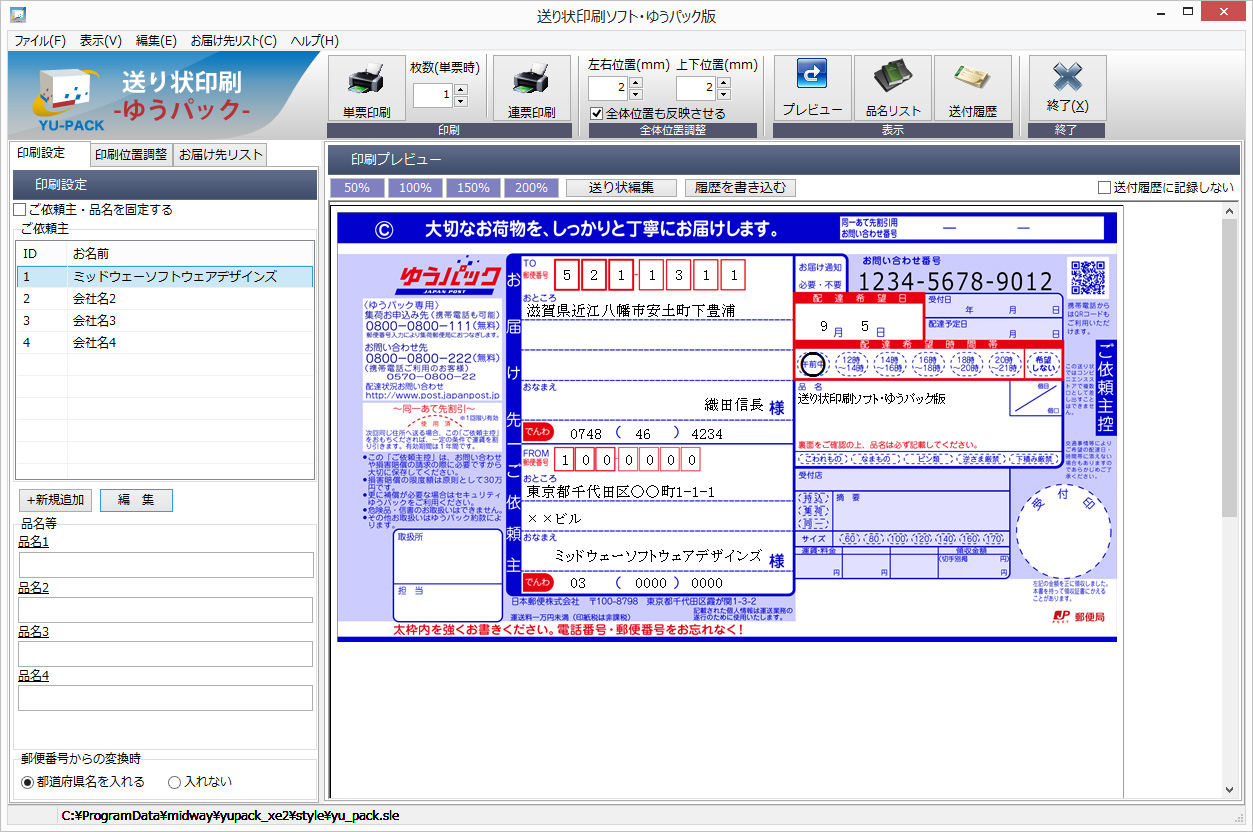Decrease 枚数(単票時) count with down arrow
Viewport: 1253px width, 832px height.
coord(461,101)
